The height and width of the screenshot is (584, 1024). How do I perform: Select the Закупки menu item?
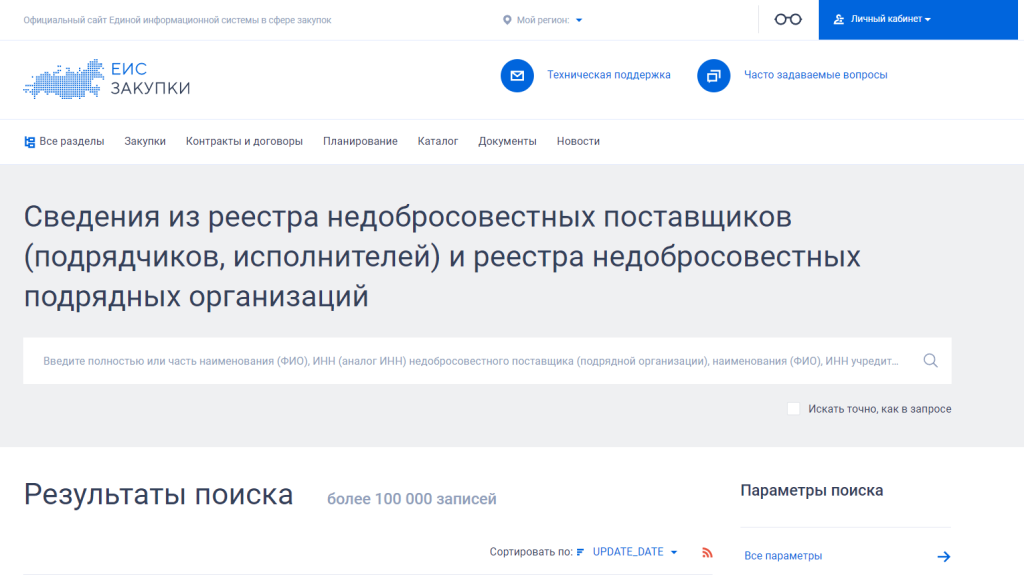click(x=145, y=141)
